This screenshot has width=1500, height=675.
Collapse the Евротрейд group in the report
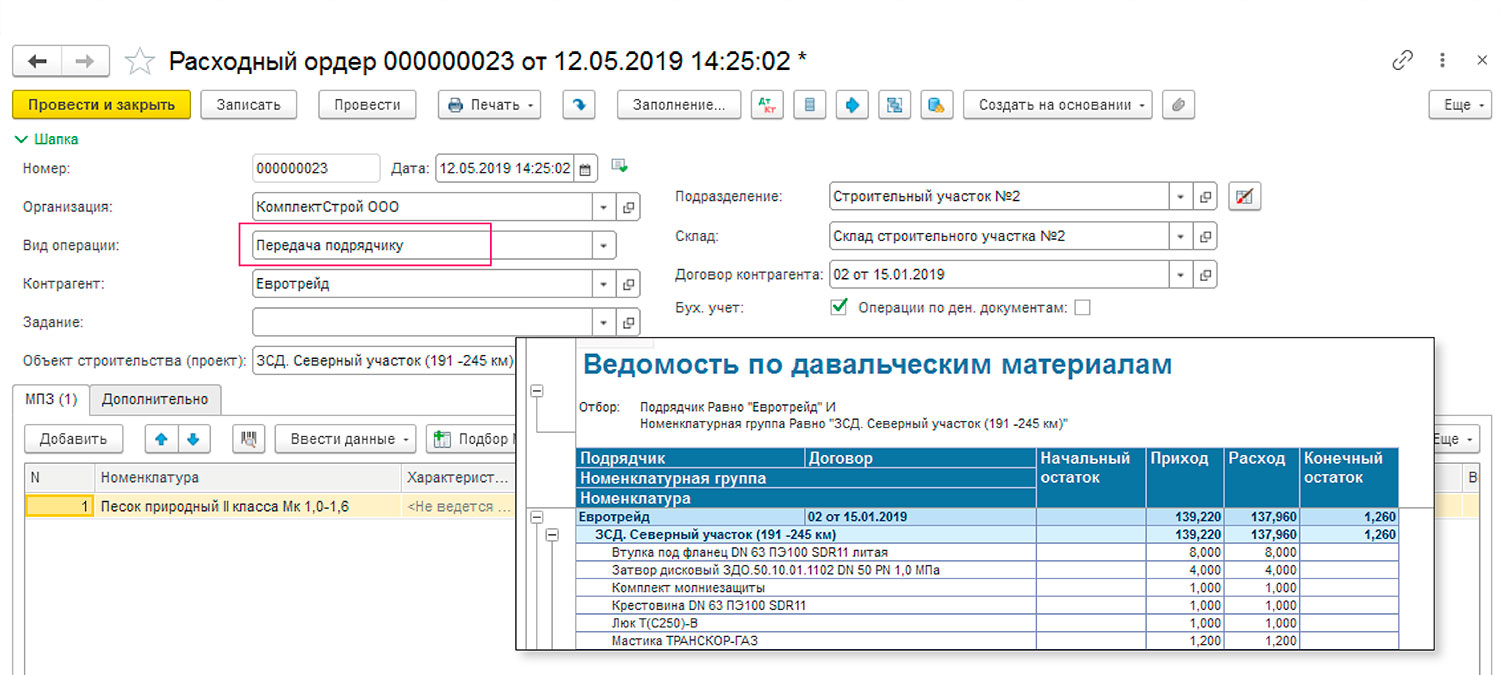[x=537, y=517]
